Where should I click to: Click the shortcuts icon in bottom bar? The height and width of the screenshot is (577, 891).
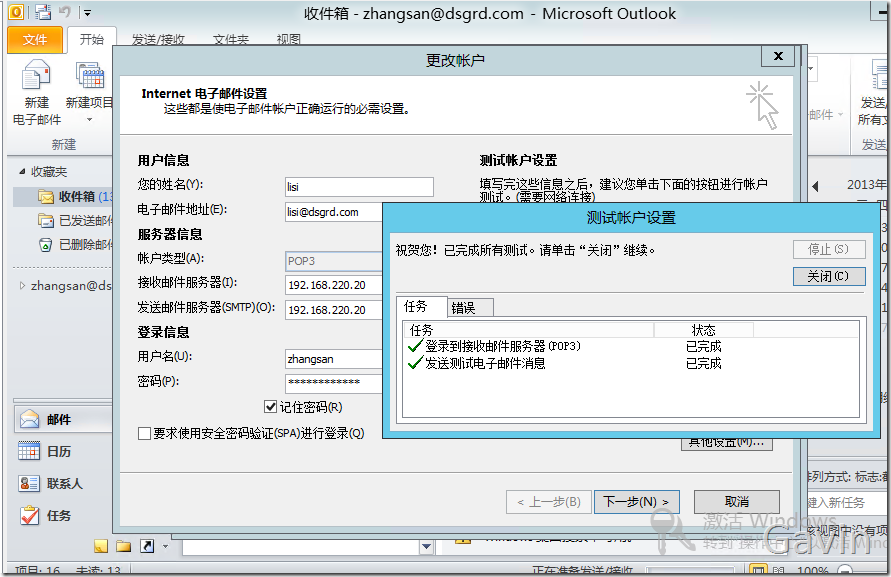147,546
